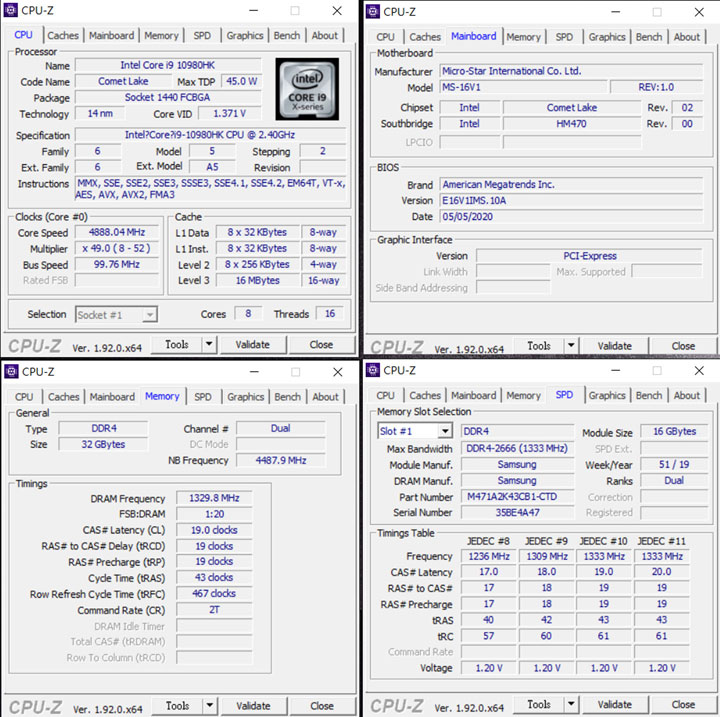Image resolution: width=720 pixels, height=717 pixels.
Task: Click the Specification field i9-10980HK CPU @ 2.40GHz
Action: point(210,135)
